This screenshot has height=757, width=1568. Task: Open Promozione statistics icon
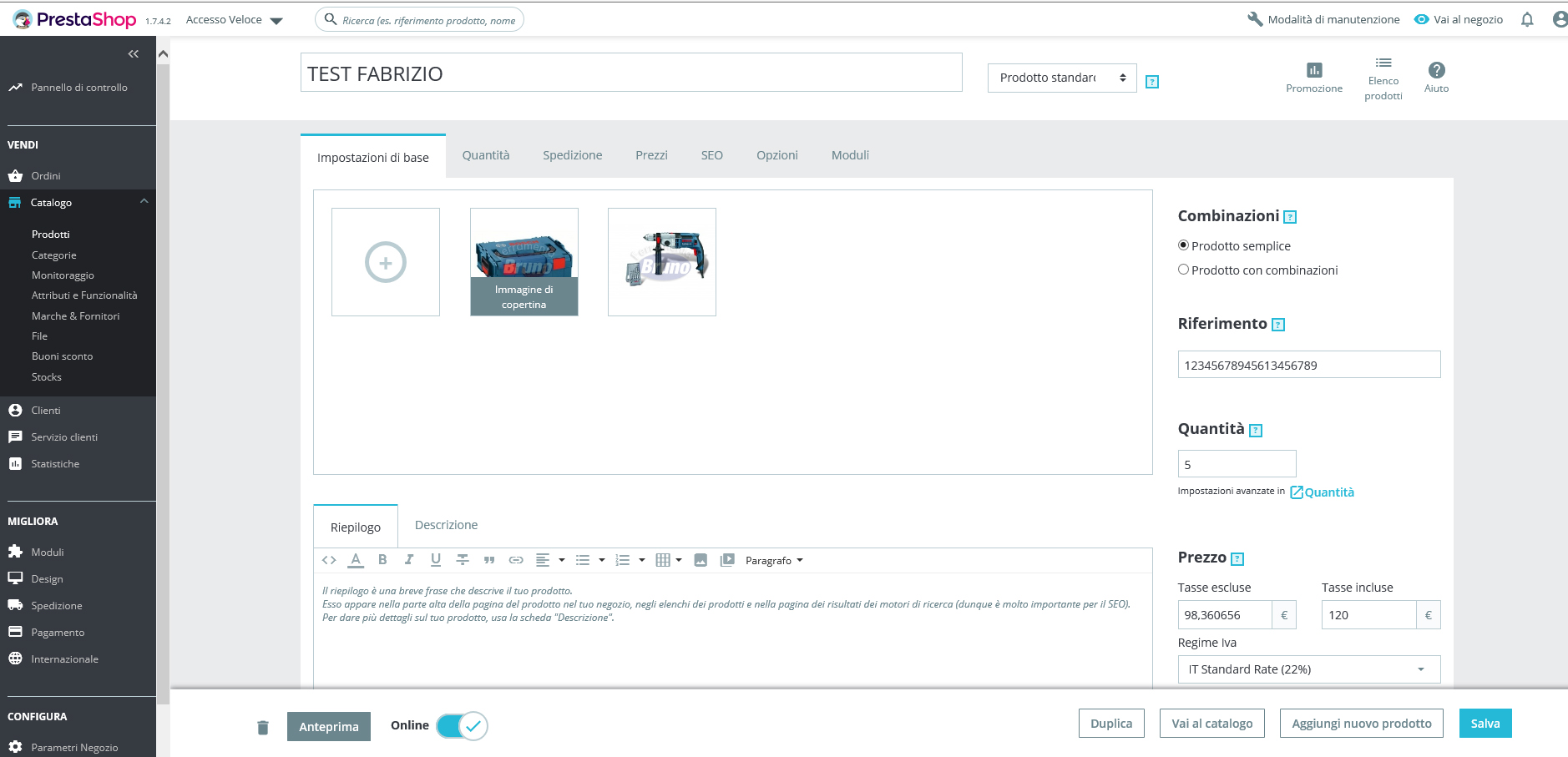(1314, 78)
